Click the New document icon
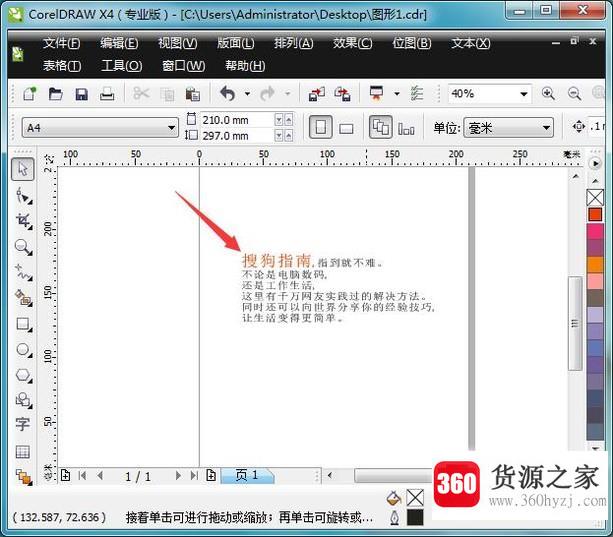Image resolution: width=613 pixels, height=537 pixels. (29, 94)
